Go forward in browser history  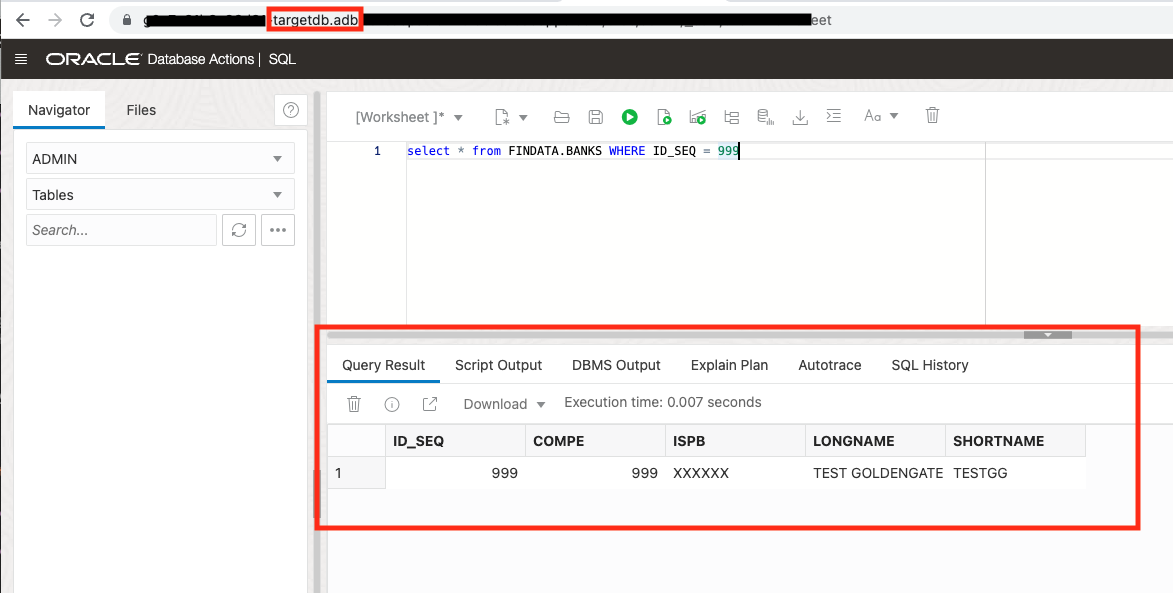55,20
